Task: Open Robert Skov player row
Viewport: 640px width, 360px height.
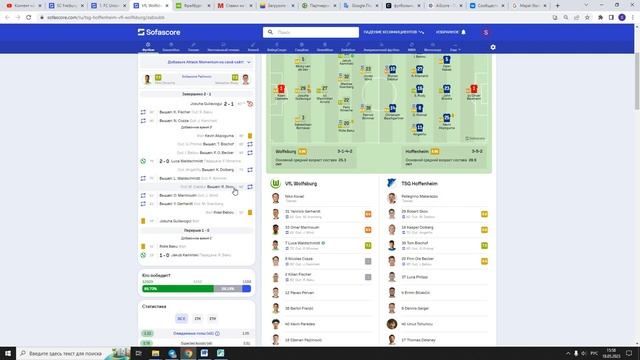Action: coord(438,214)
